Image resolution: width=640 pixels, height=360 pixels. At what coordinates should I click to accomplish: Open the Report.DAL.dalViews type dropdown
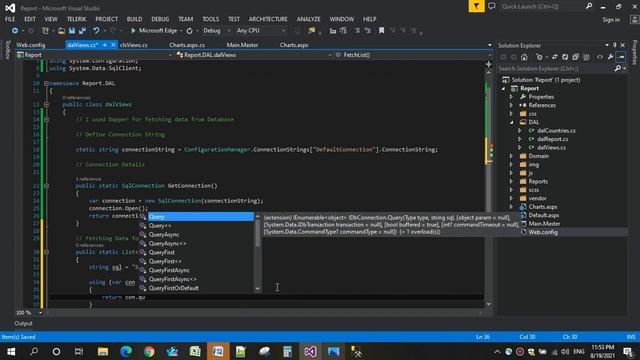pyautogui.click(x=254, y=55)
